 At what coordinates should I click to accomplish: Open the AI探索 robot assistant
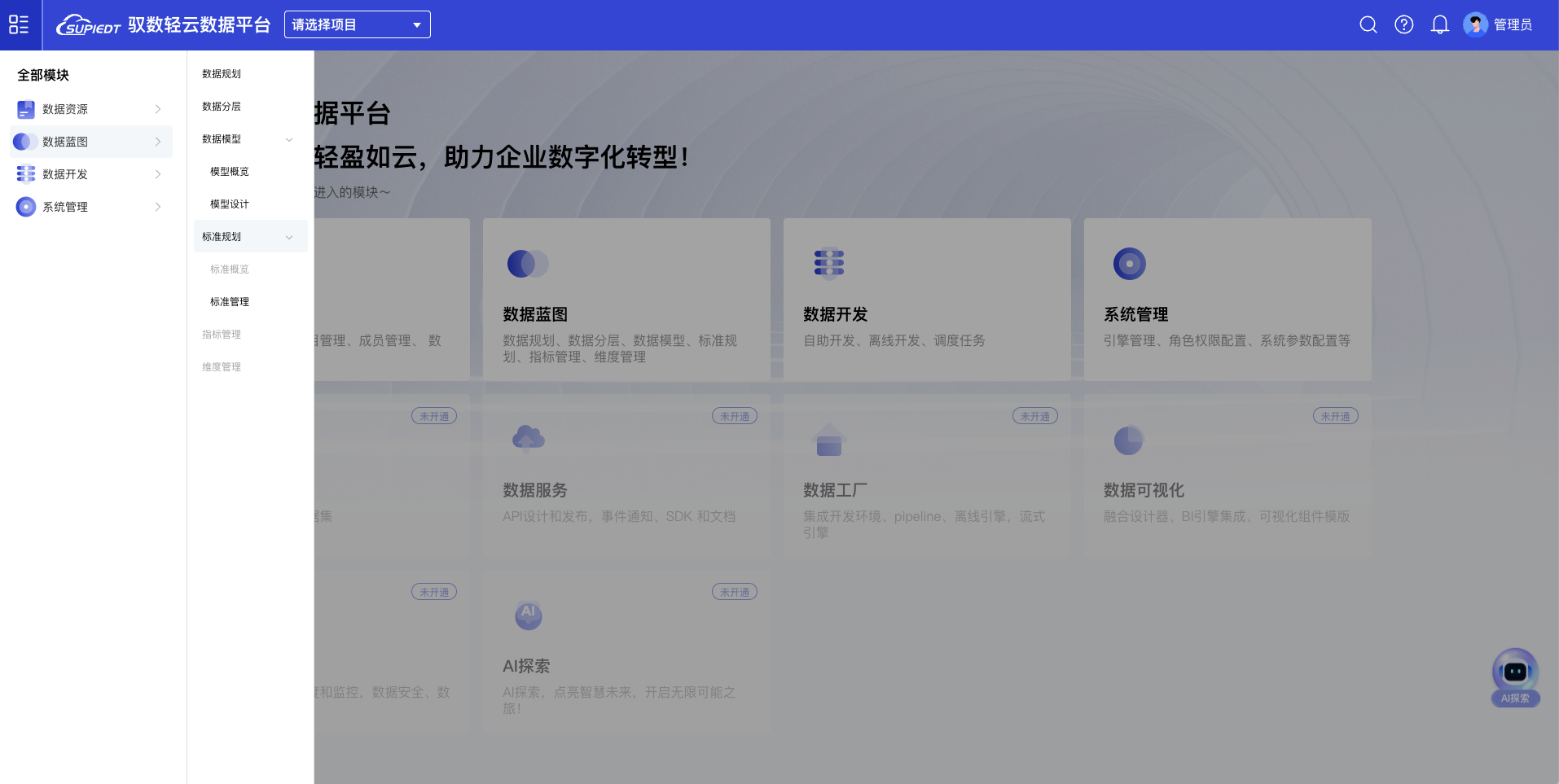1515,677
